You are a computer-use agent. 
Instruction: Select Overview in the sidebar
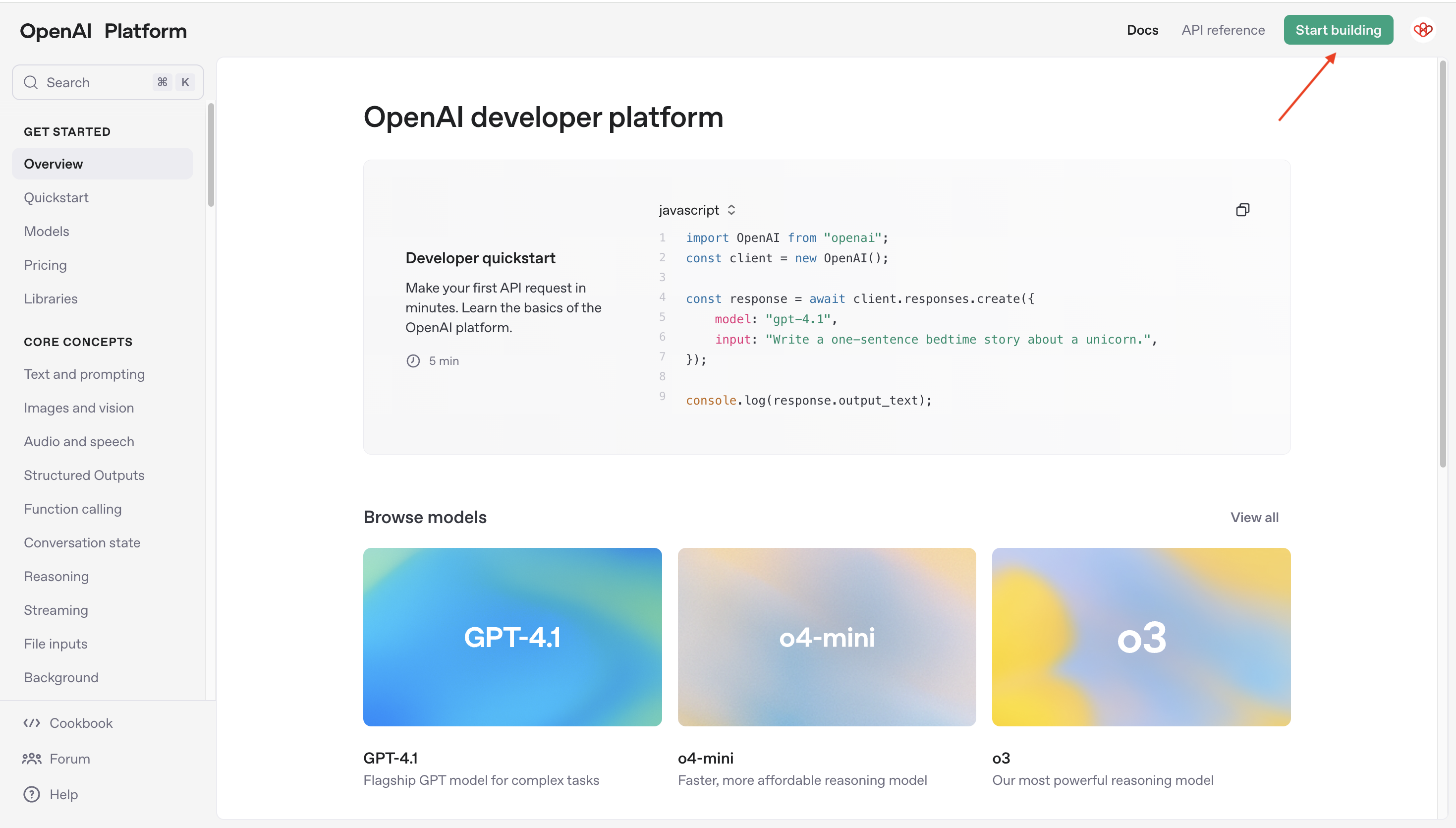click(x=102, y=164)
